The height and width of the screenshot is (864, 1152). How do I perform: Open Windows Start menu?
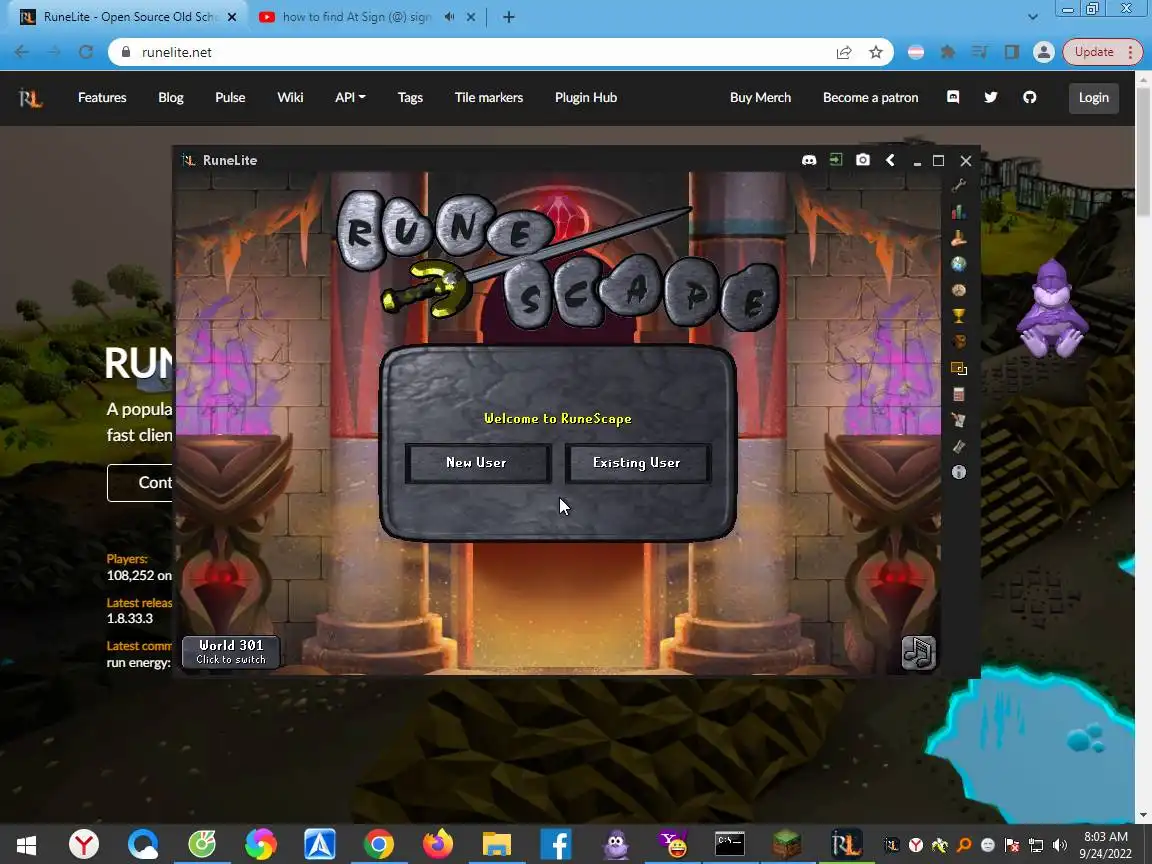[x=26, y=844]
